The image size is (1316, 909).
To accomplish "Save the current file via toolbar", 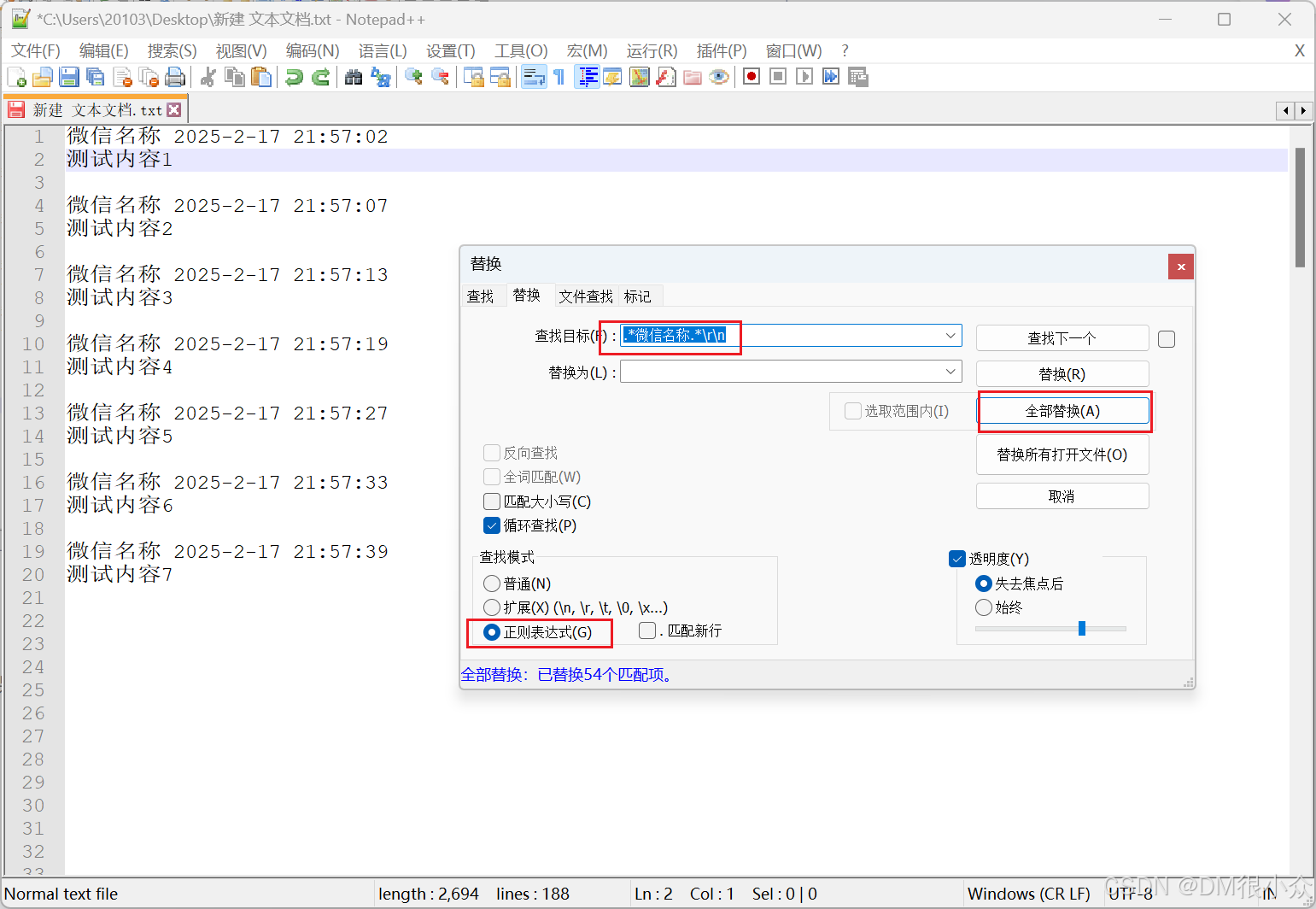I will (69, 77).
